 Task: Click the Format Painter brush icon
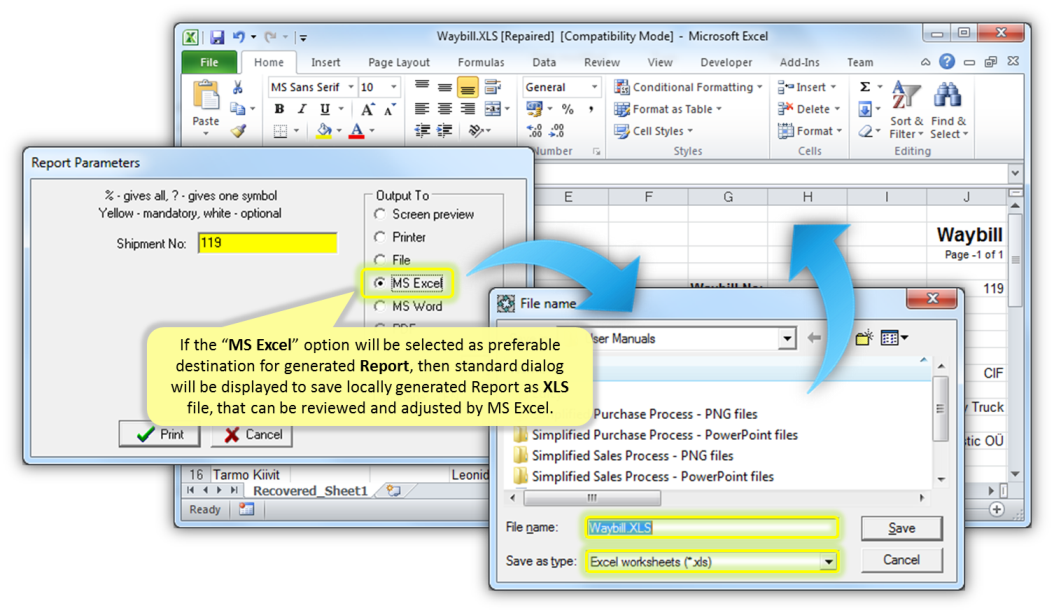click(238, 131)
